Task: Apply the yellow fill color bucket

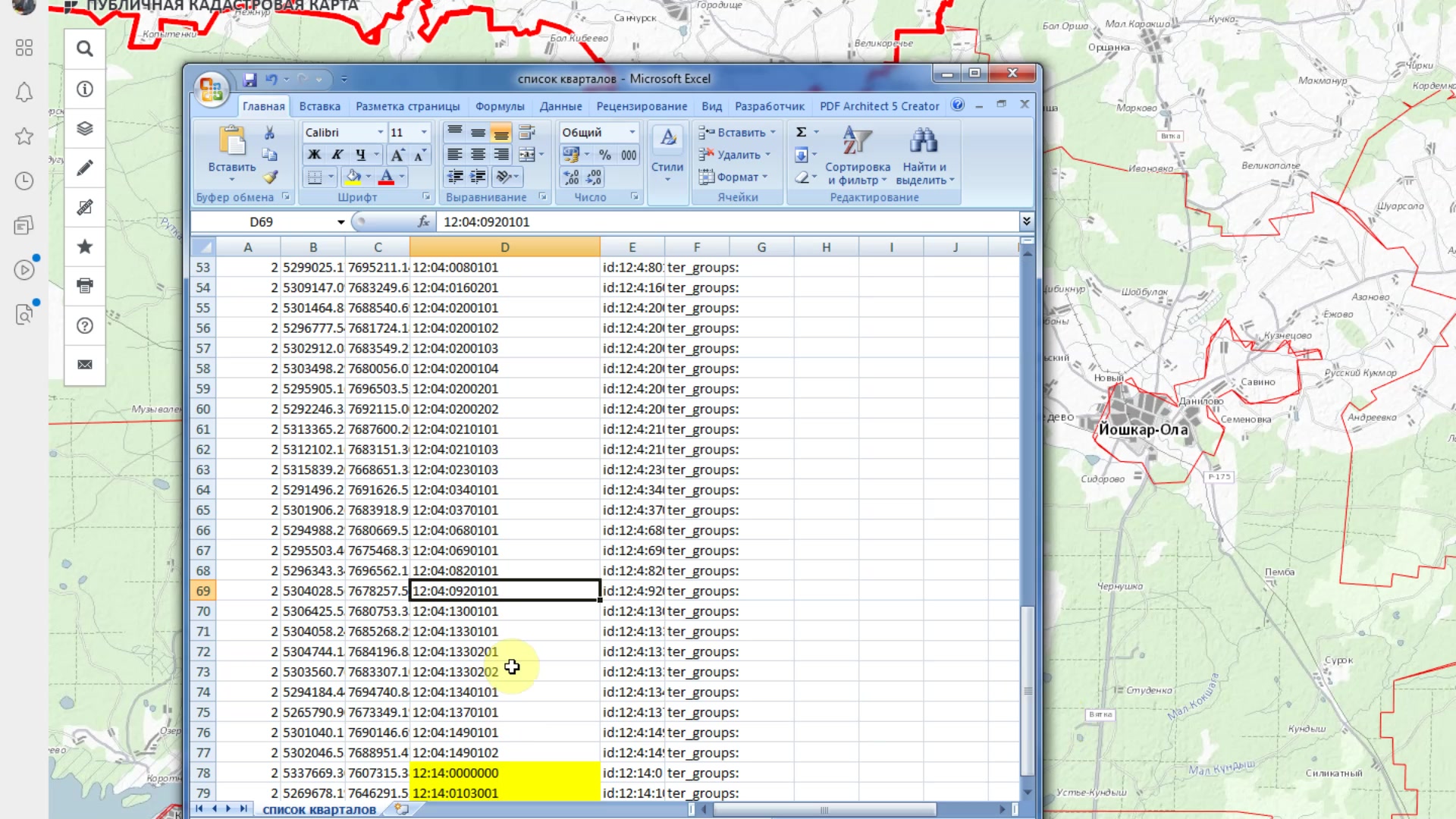Action: (x=353, y=177)
